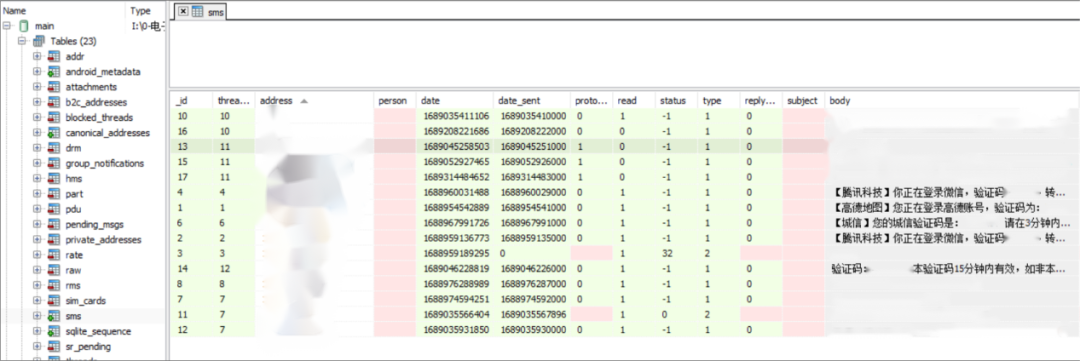Expand the attachments table node
This screenshot has width=1080, height=361.
[x=37, y=87]
